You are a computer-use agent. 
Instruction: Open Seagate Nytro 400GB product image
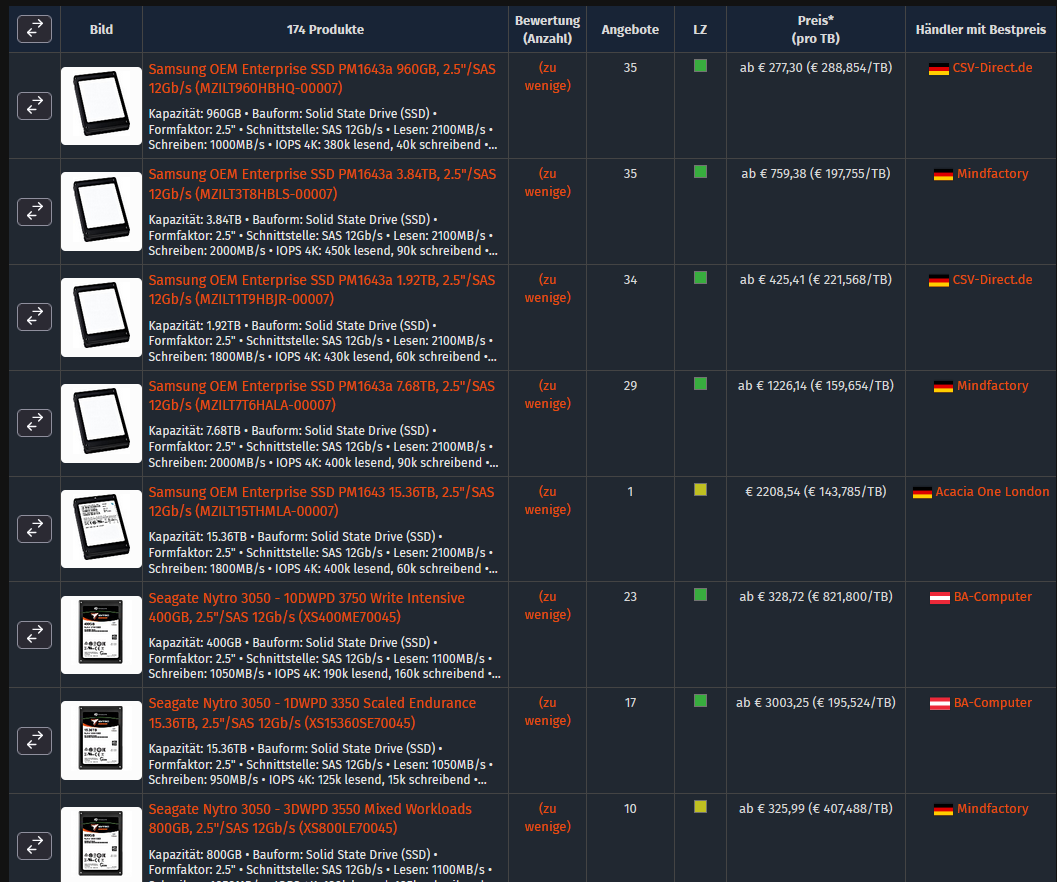(x=101, y=635)
